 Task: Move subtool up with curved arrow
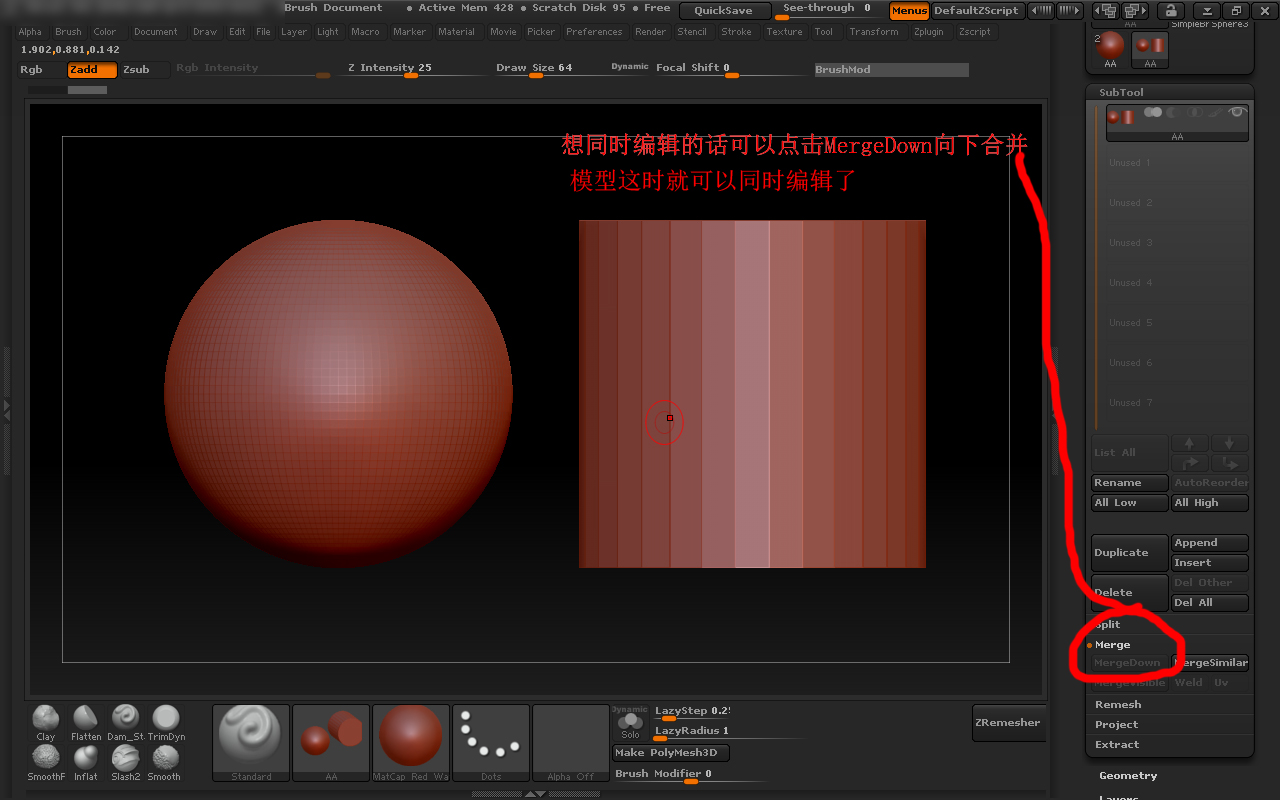[x=1190, y=463]
